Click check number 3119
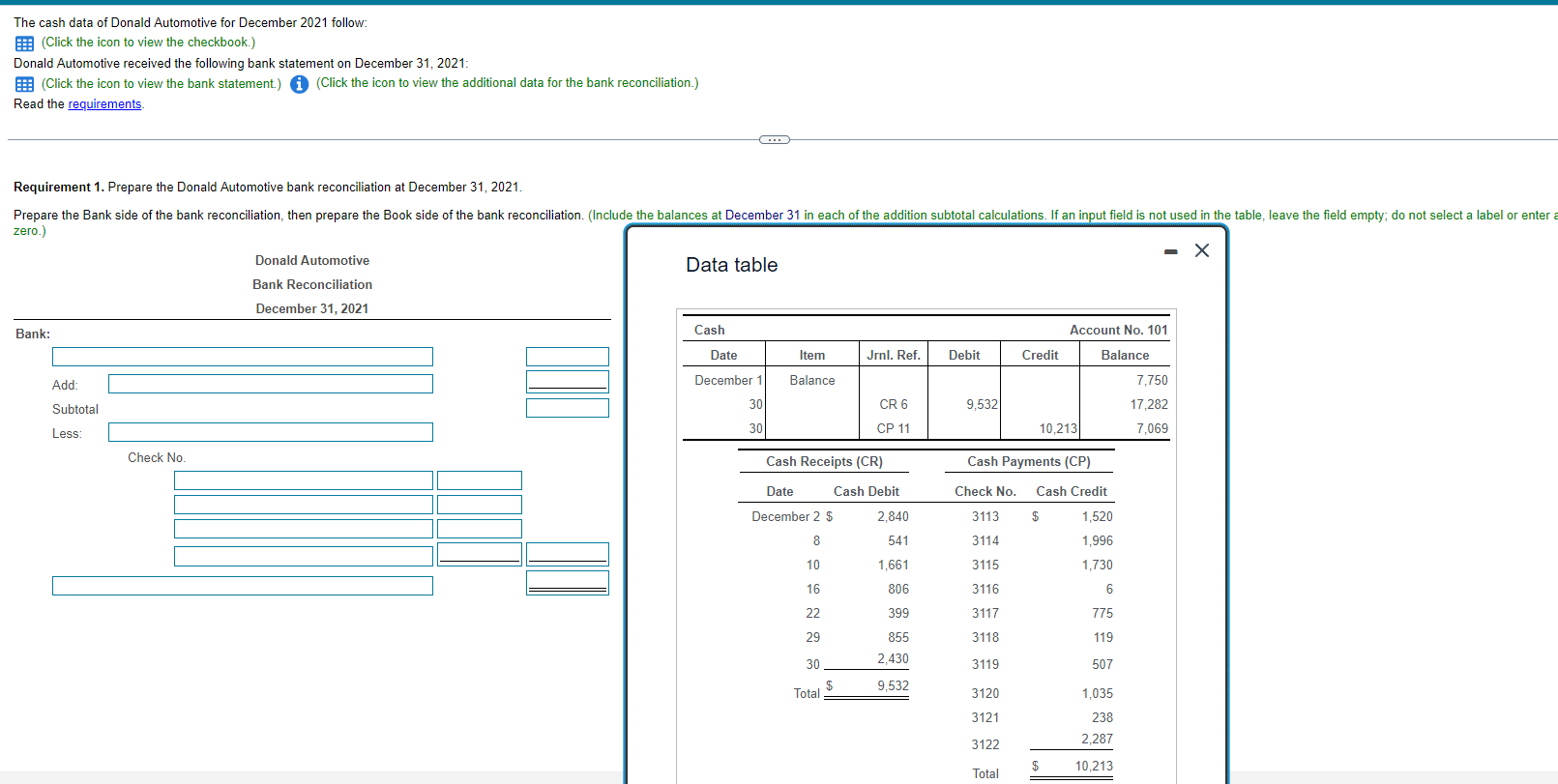This screenshot has height=784, width=1558. coord(985,665)
